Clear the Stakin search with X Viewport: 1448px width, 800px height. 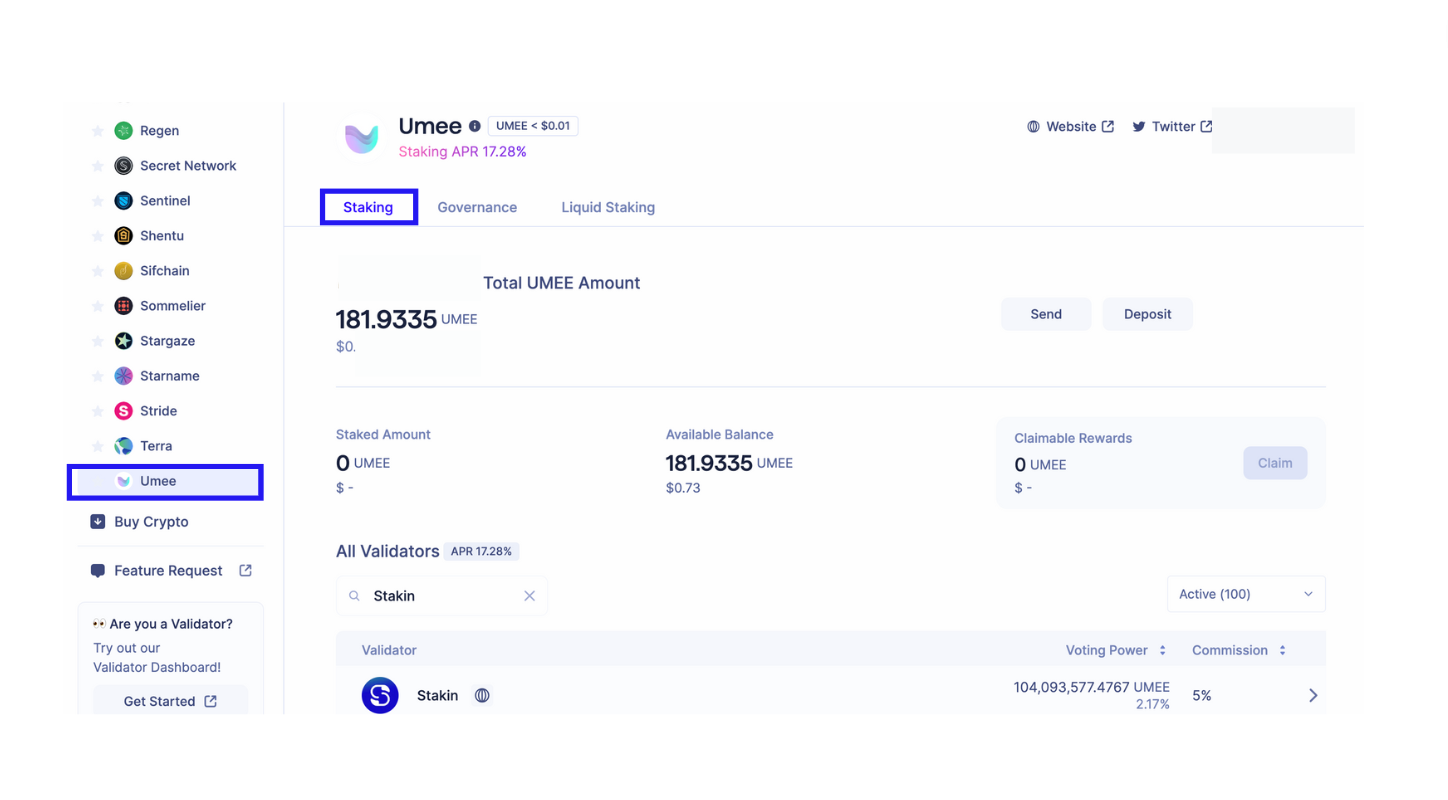click(x=530, y=596)
